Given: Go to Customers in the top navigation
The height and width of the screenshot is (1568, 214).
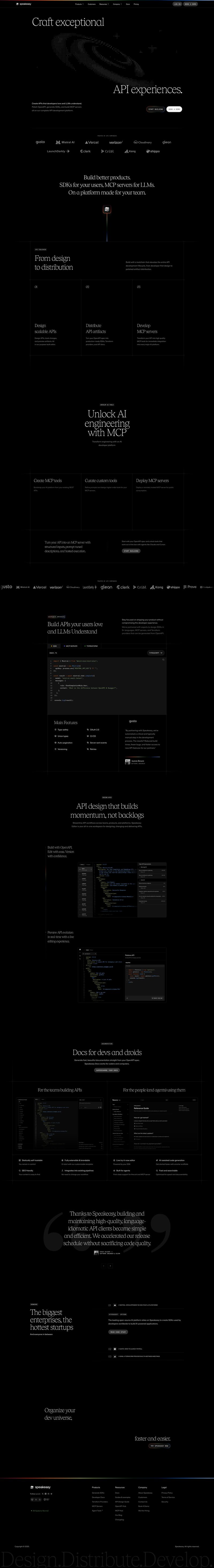Looking at the screenshot, I should 91,4.
